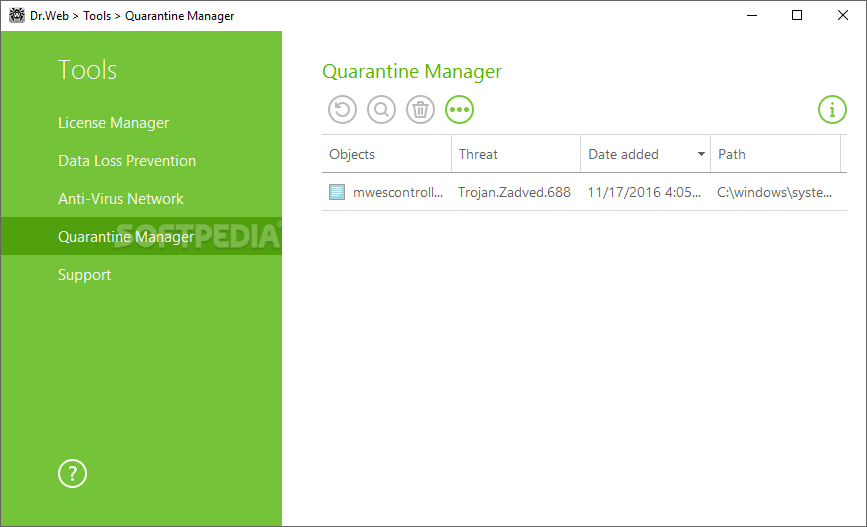Viewport: 867px width, 527px height.
Task: Click the 11/17/2016 4:05... date cell
Action: (644, 192)
